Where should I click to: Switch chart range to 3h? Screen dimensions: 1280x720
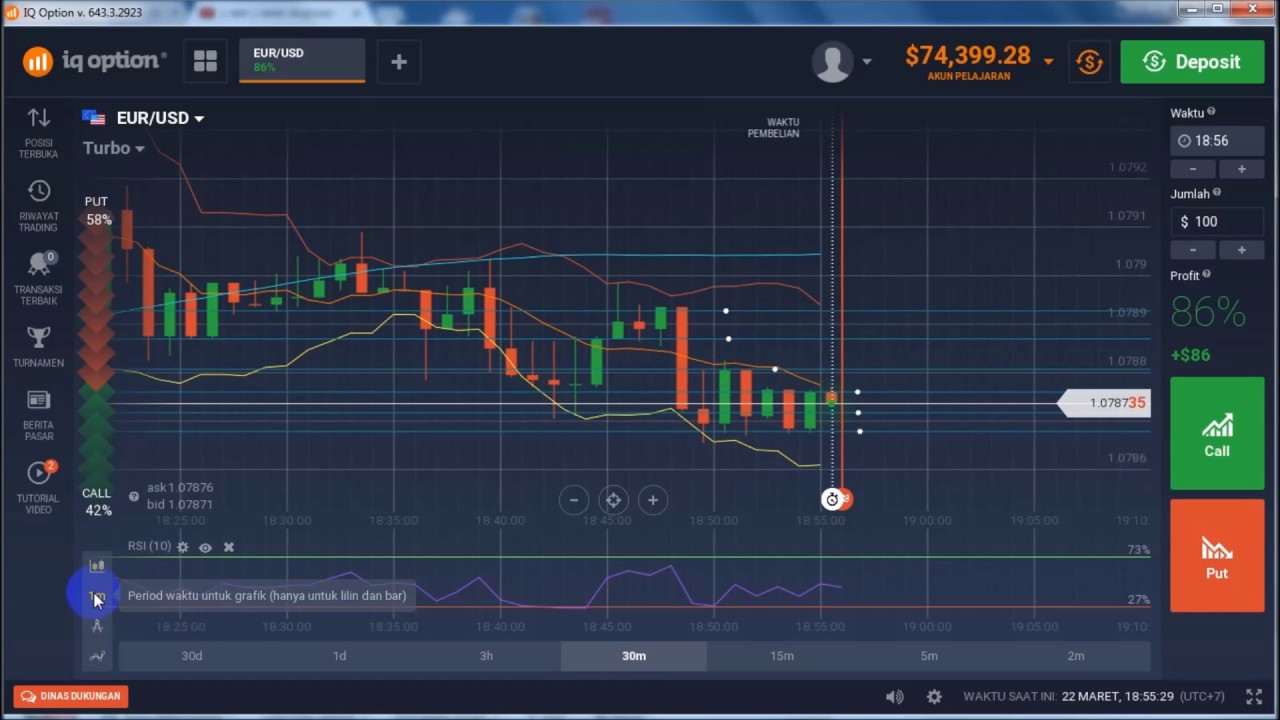click(x=486, y=656)
